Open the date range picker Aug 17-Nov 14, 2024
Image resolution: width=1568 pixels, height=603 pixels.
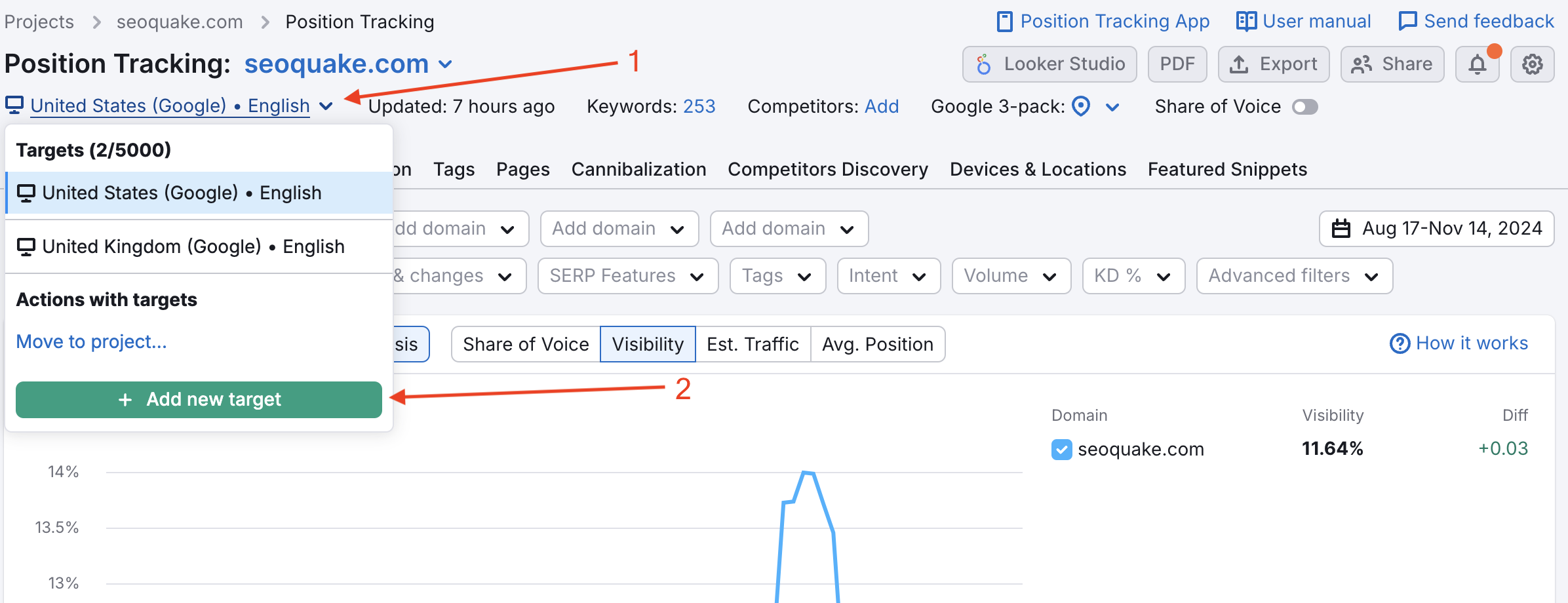click(1436, 229)
